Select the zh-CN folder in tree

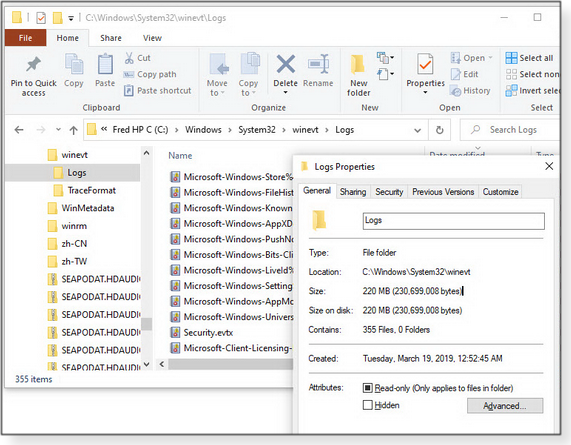coord(68,244)
